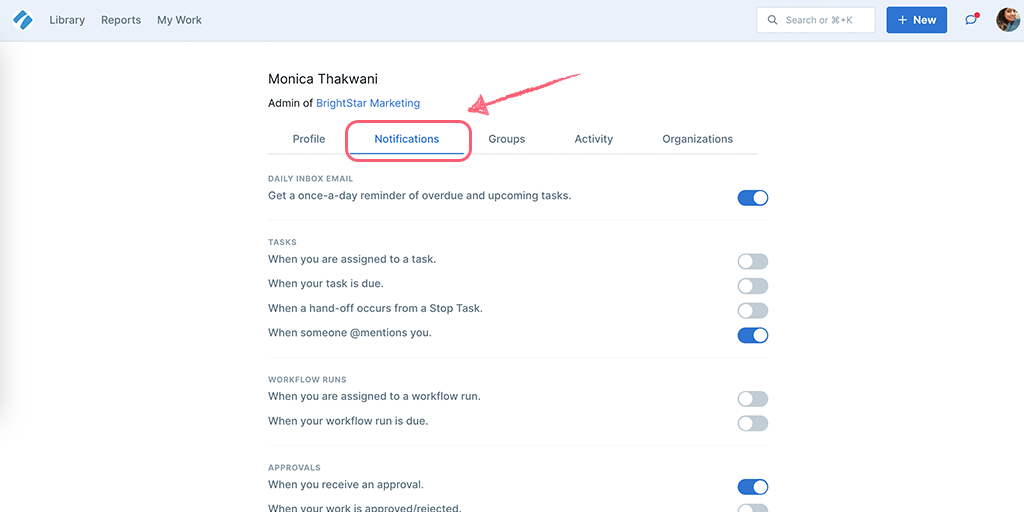Open the comments inbox icon
This screenshot has width=1024, height=512.
pos(972,20)
